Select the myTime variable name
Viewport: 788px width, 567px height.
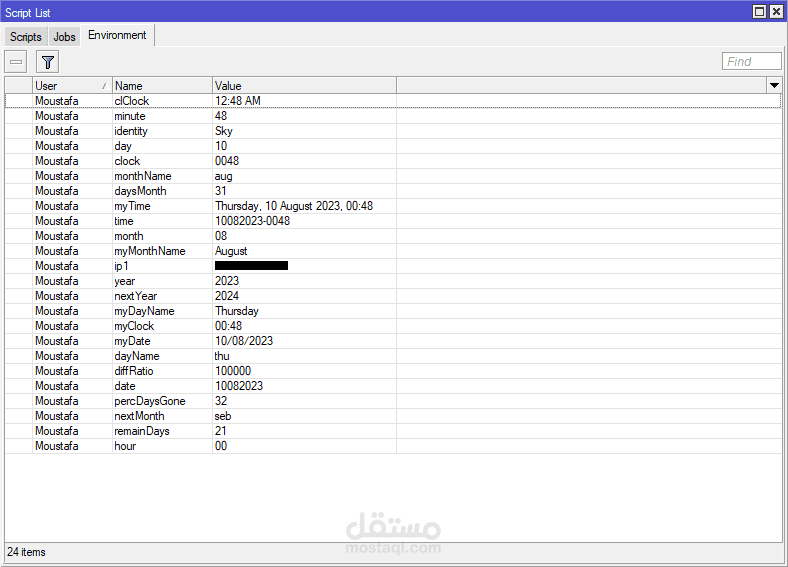(132, 206)
